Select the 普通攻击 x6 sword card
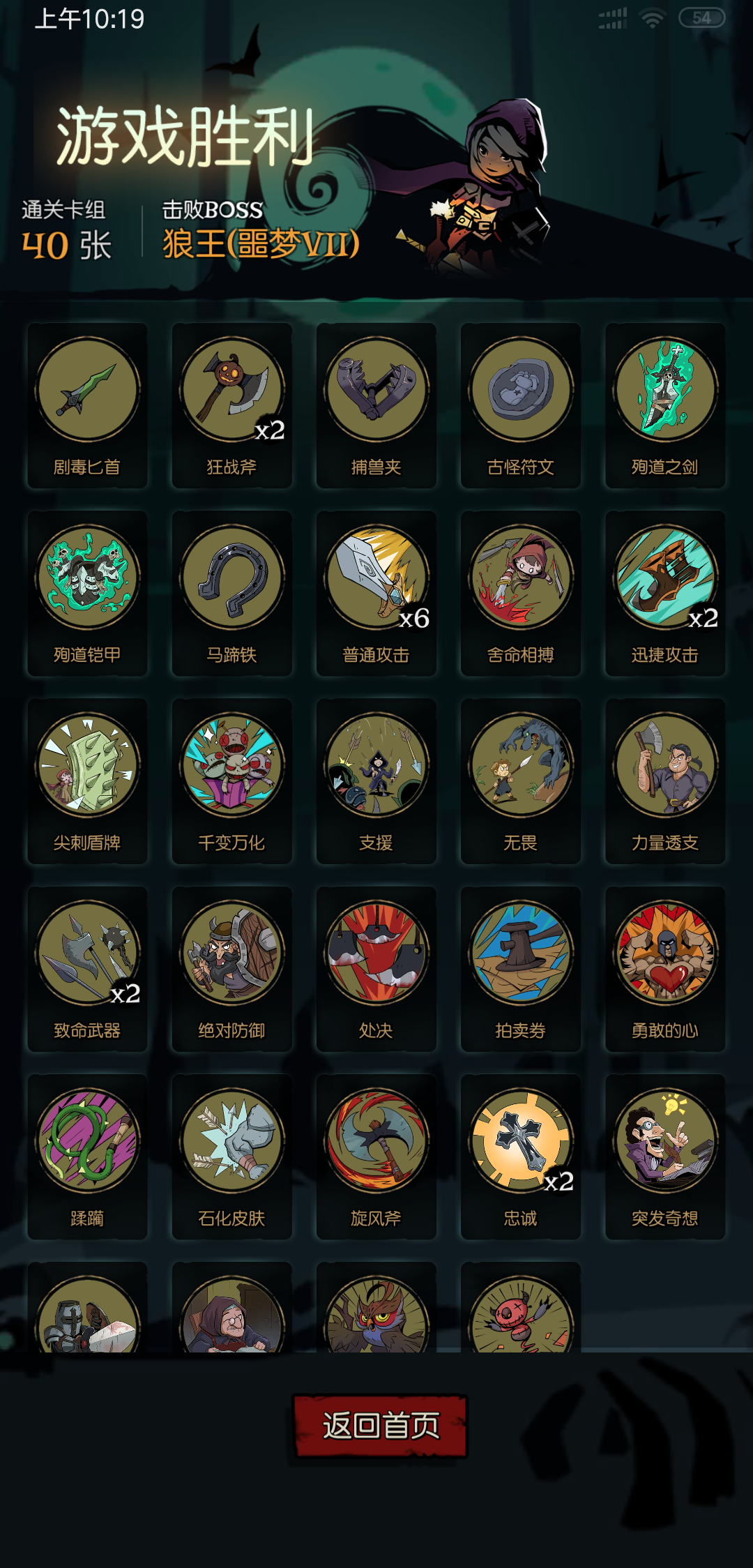 click(x=376, y=593)
